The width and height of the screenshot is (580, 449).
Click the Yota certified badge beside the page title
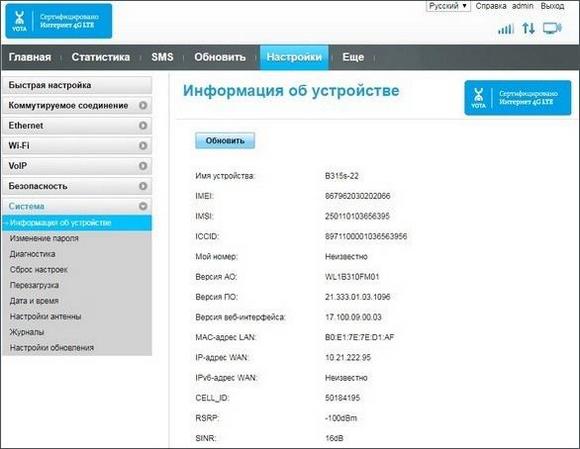[518, 98]
